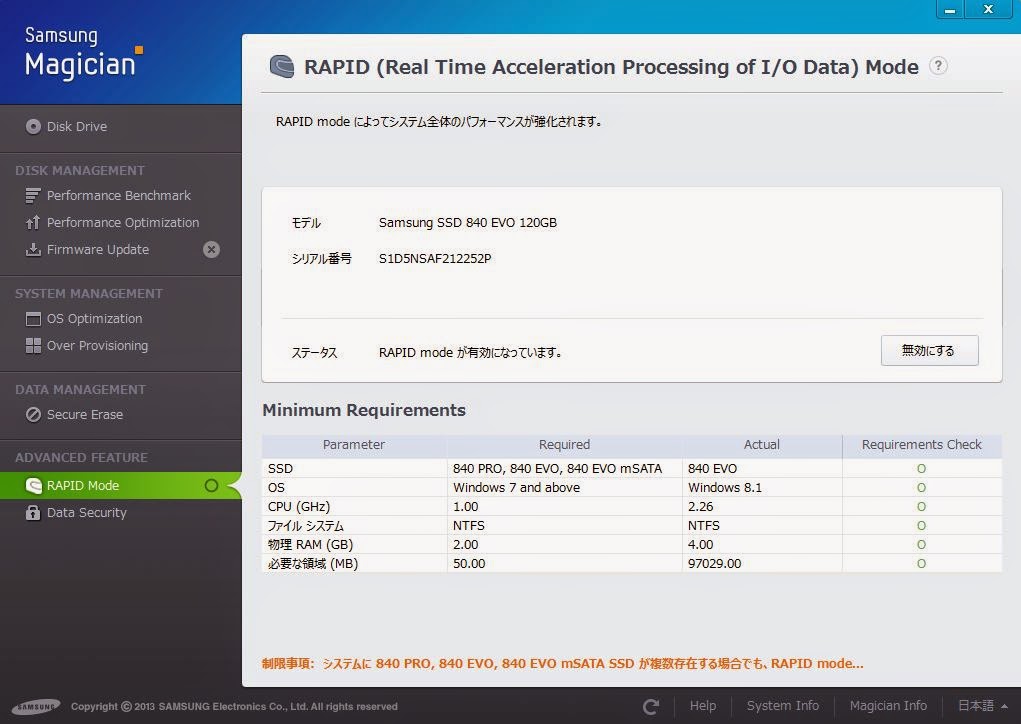This screenshot has height=724, width=1021.
Task: Select Over Provisioning in sidebar
Action: tap(98, 346)
